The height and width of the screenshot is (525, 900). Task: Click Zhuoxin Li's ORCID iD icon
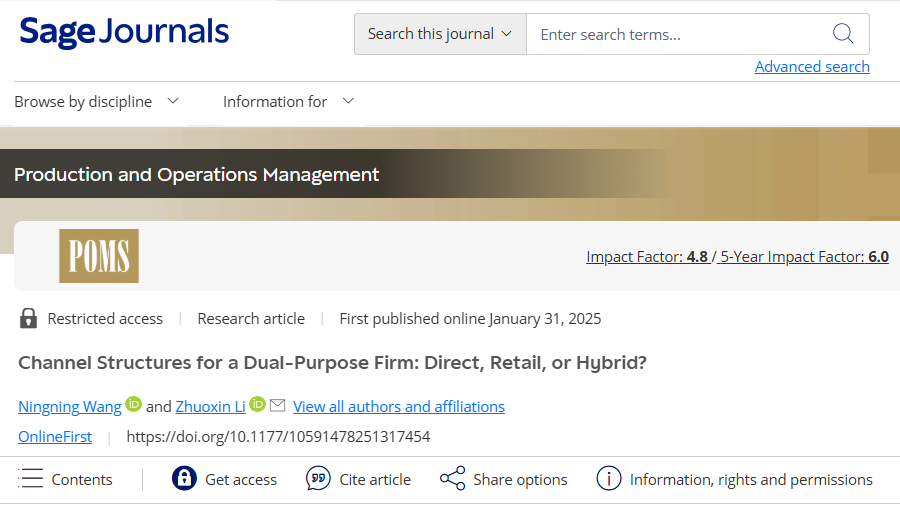point(258,405)
